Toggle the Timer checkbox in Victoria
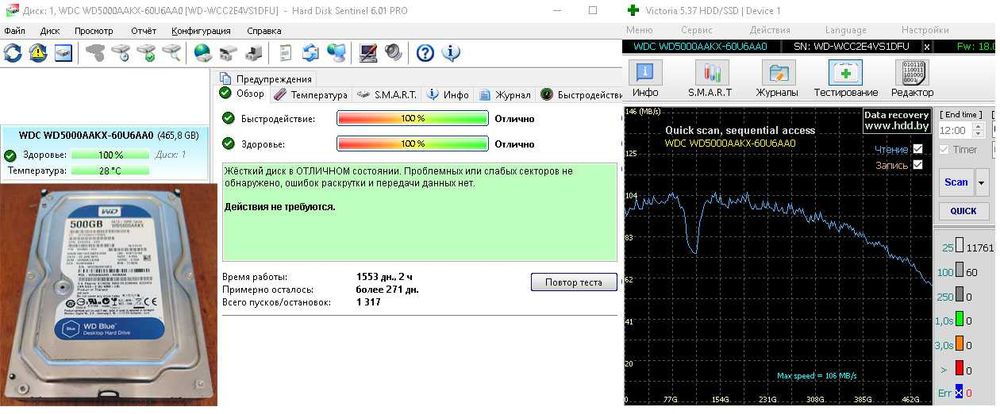This screenshot has width=1000, height=414. [x=944, y=149]
